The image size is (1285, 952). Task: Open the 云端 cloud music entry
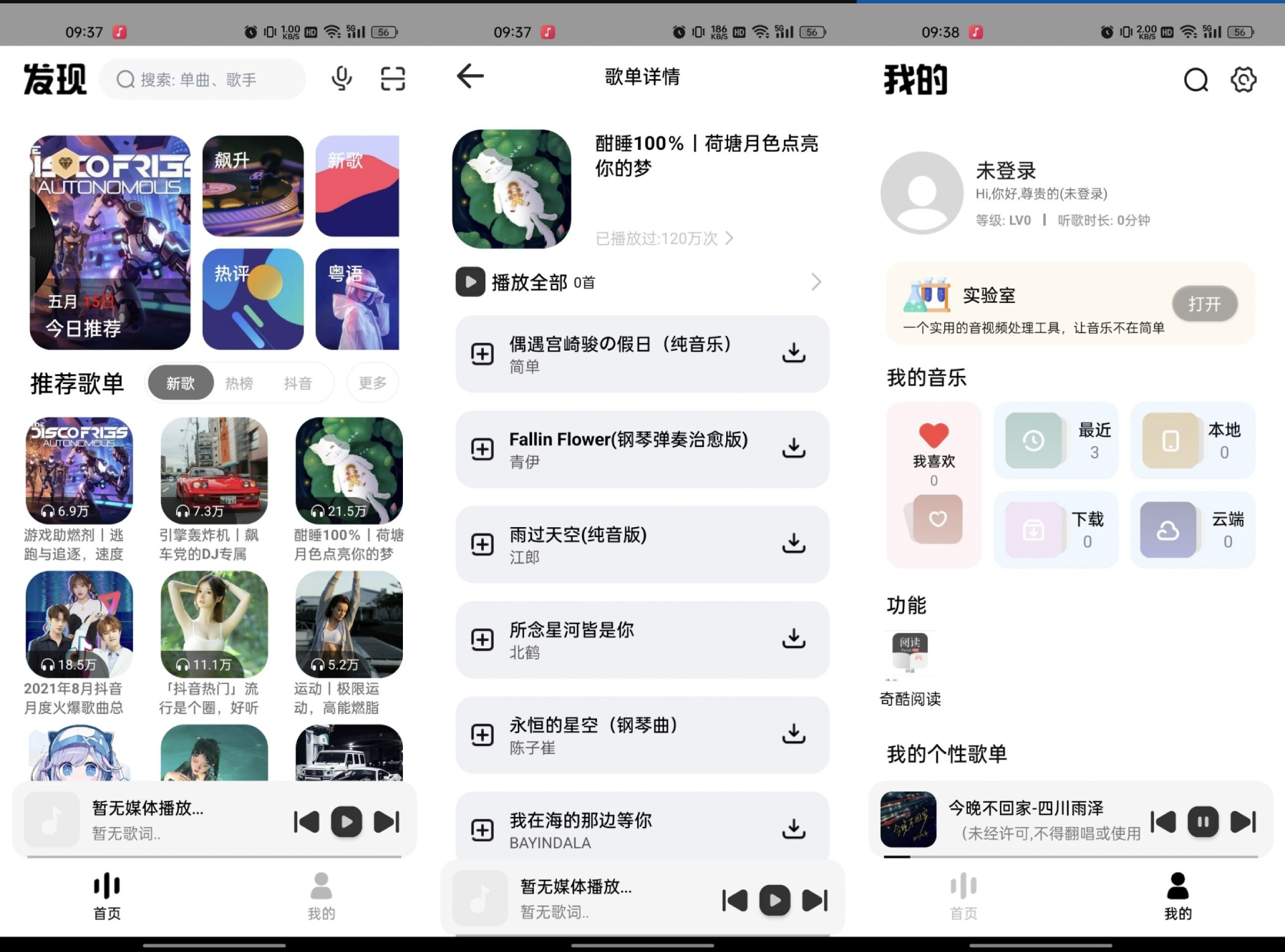[1193, 529]
